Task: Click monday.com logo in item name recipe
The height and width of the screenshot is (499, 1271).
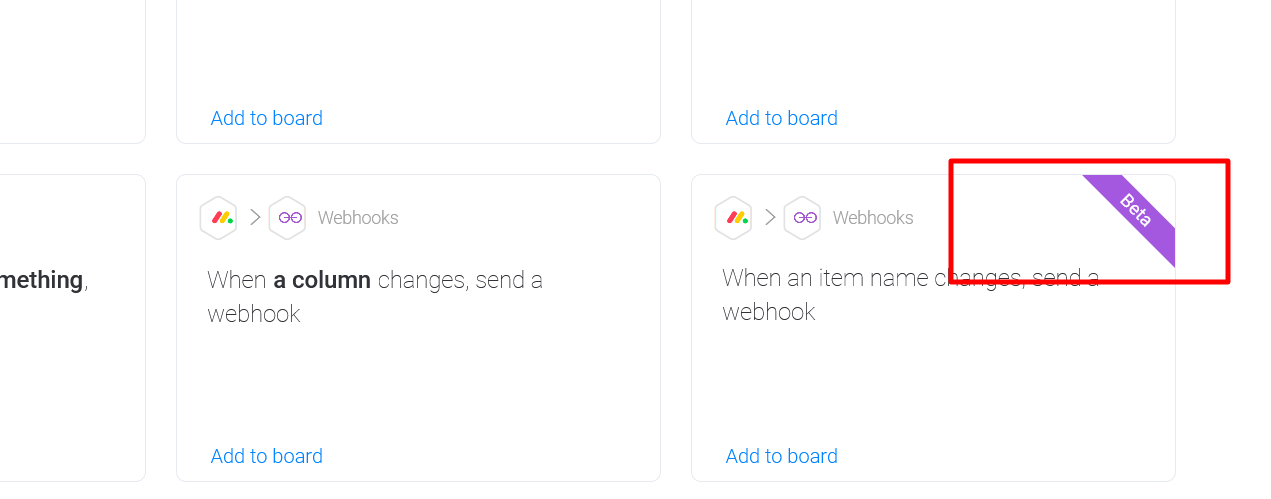Action: click(733, 217)
